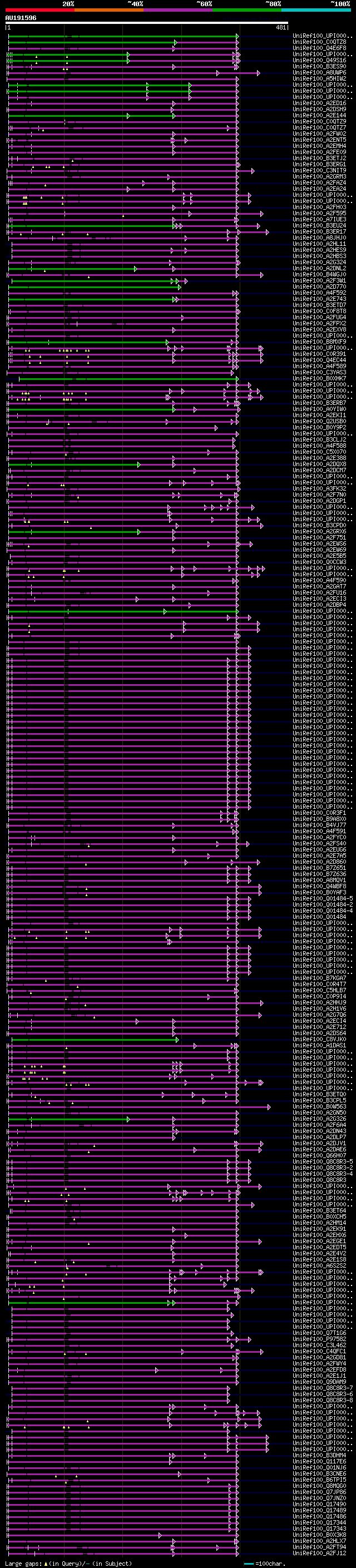Select label UniRef100_A8JHJ0
This screenshot has height=1568, width=356.
319,238
